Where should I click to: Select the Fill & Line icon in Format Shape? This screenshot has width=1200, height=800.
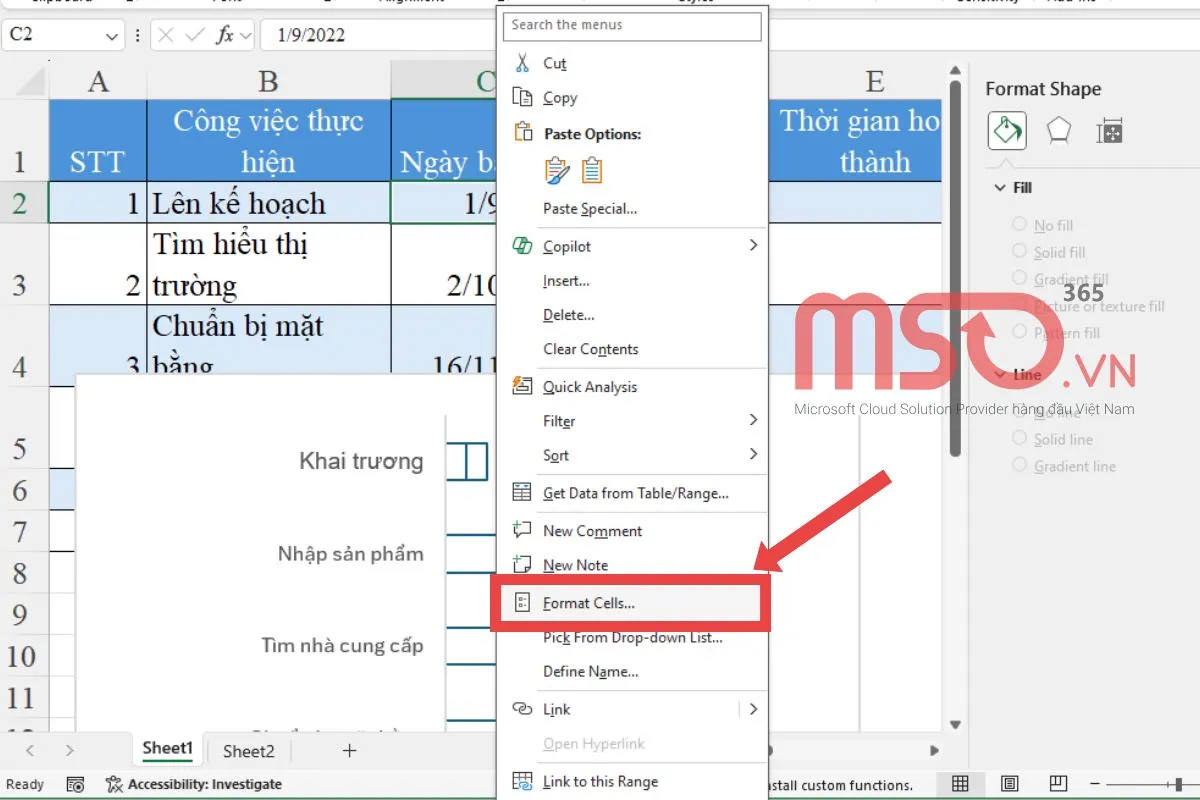(1006, 130)
